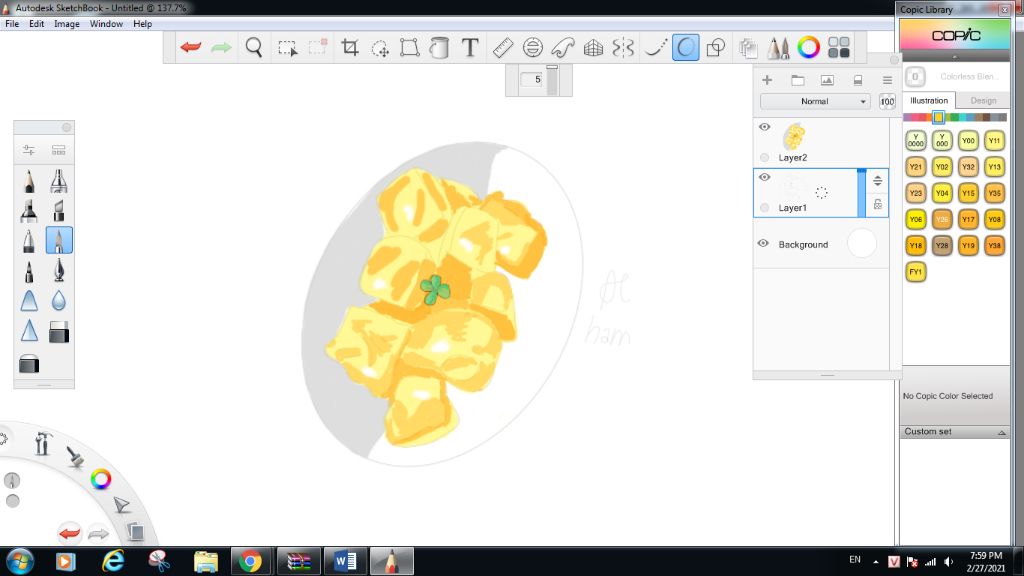Add an image layer

(x=827, y=80)
